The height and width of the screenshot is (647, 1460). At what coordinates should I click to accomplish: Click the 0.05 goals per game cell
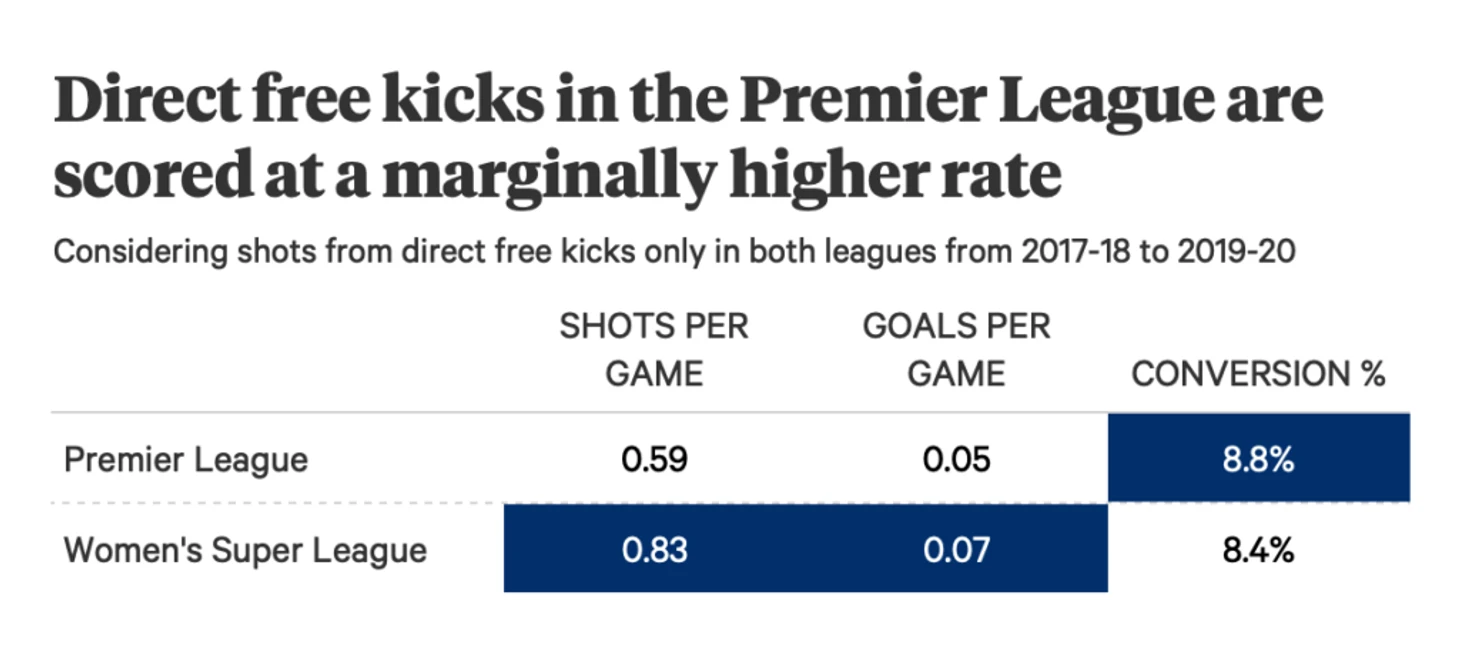click(956, 460)
